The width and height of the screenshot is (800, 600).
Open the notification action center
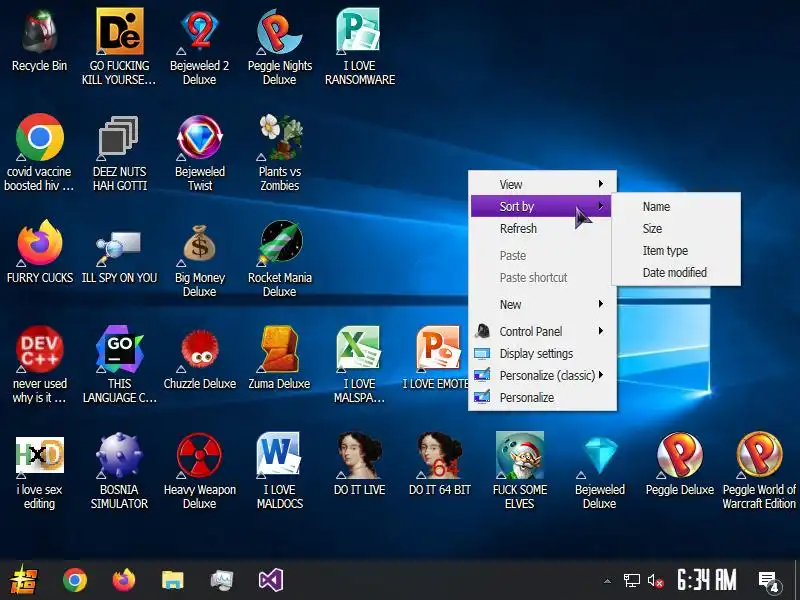[769, 581]
